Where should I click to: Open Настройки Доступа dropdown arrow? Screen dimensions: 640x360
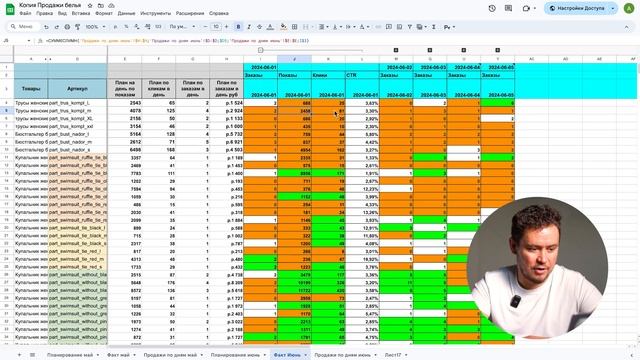(613, 8)
